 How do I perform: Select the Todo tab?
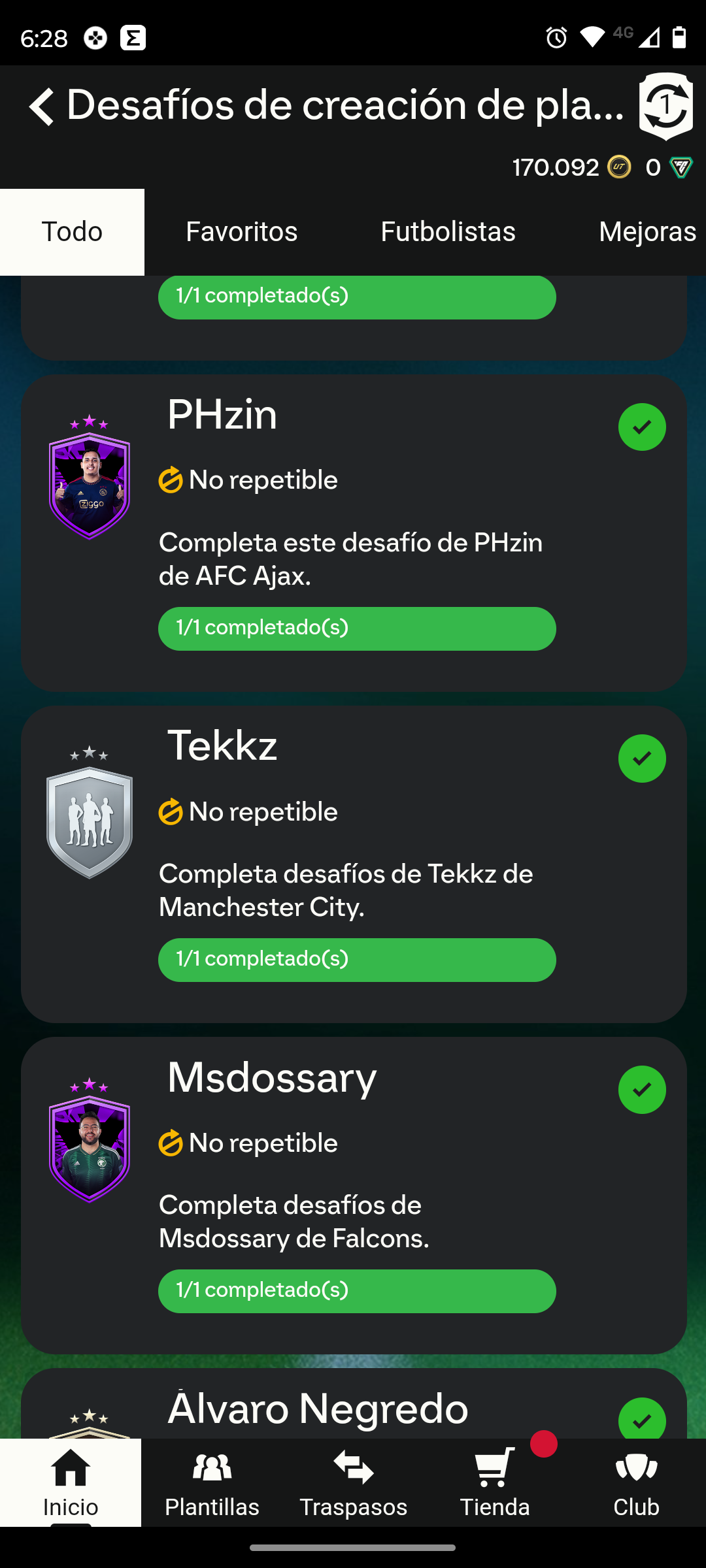click(72, 232)
